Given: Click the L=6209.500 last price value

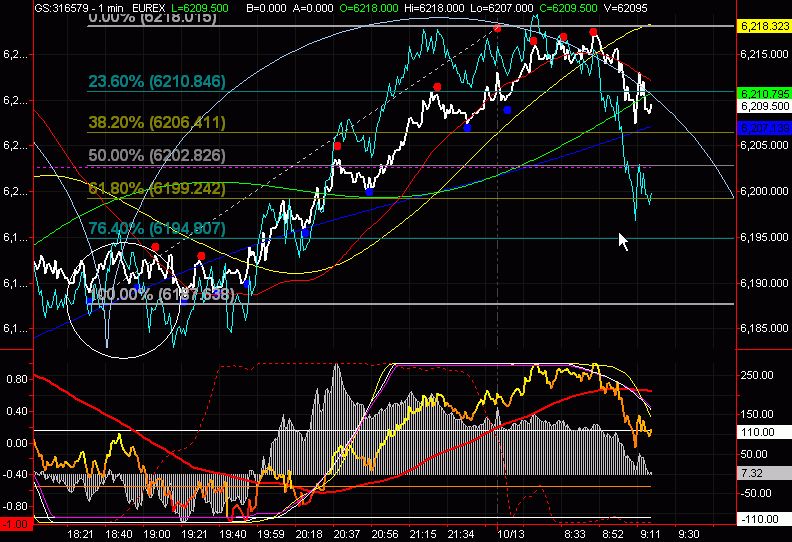Looking at the screenshot, I should click(x=200, y=8).
